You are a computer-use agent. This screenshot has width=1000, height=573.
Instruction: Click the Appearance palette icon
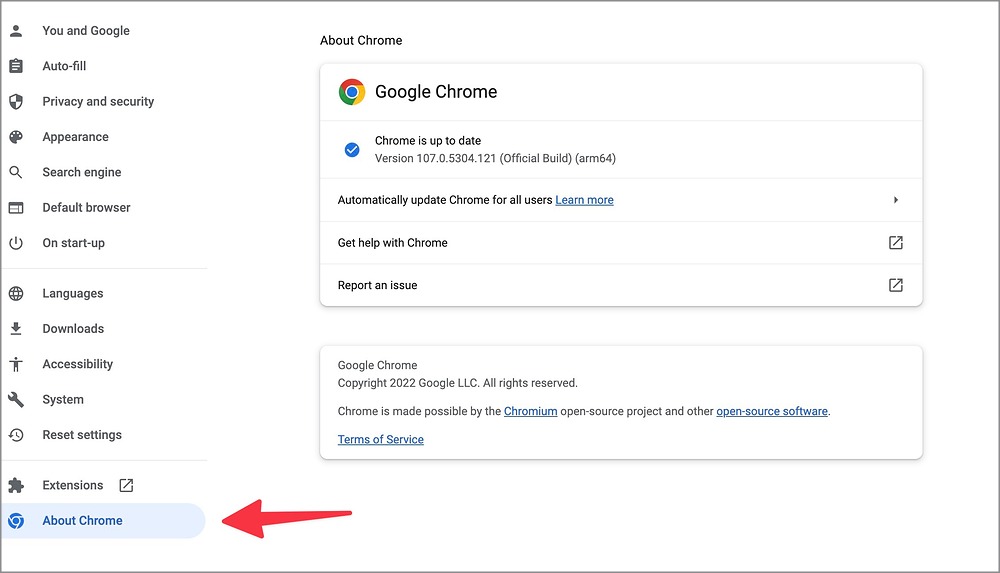click(16, 137)
